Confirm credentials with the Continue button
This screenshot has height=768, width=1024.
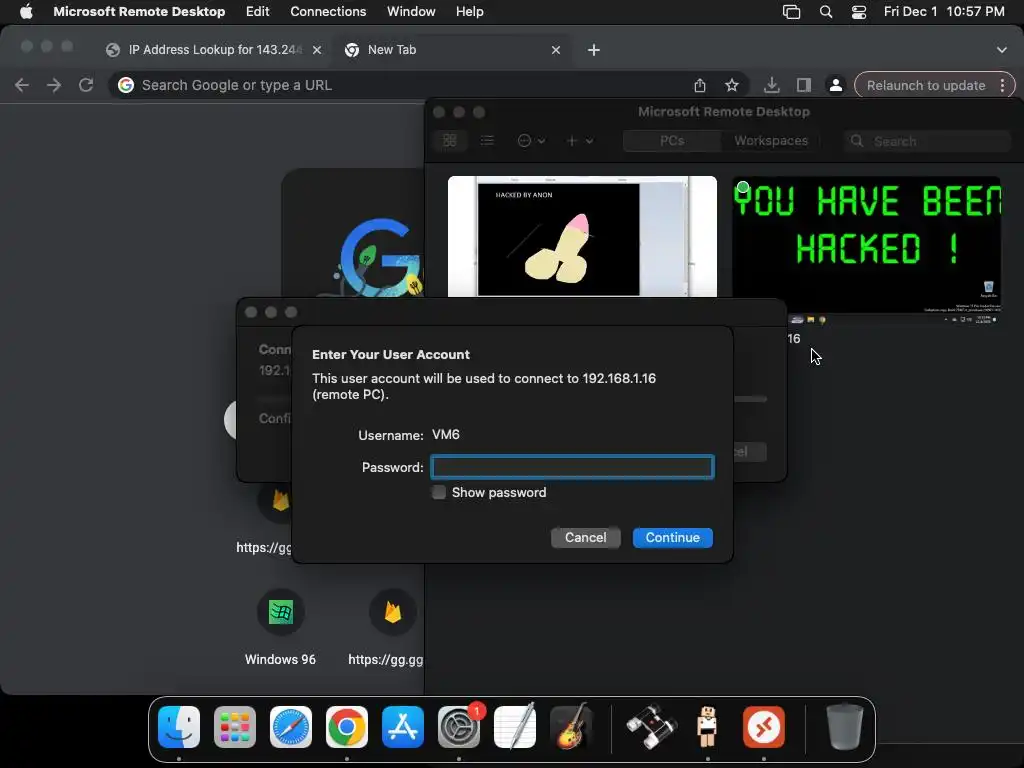672,537
